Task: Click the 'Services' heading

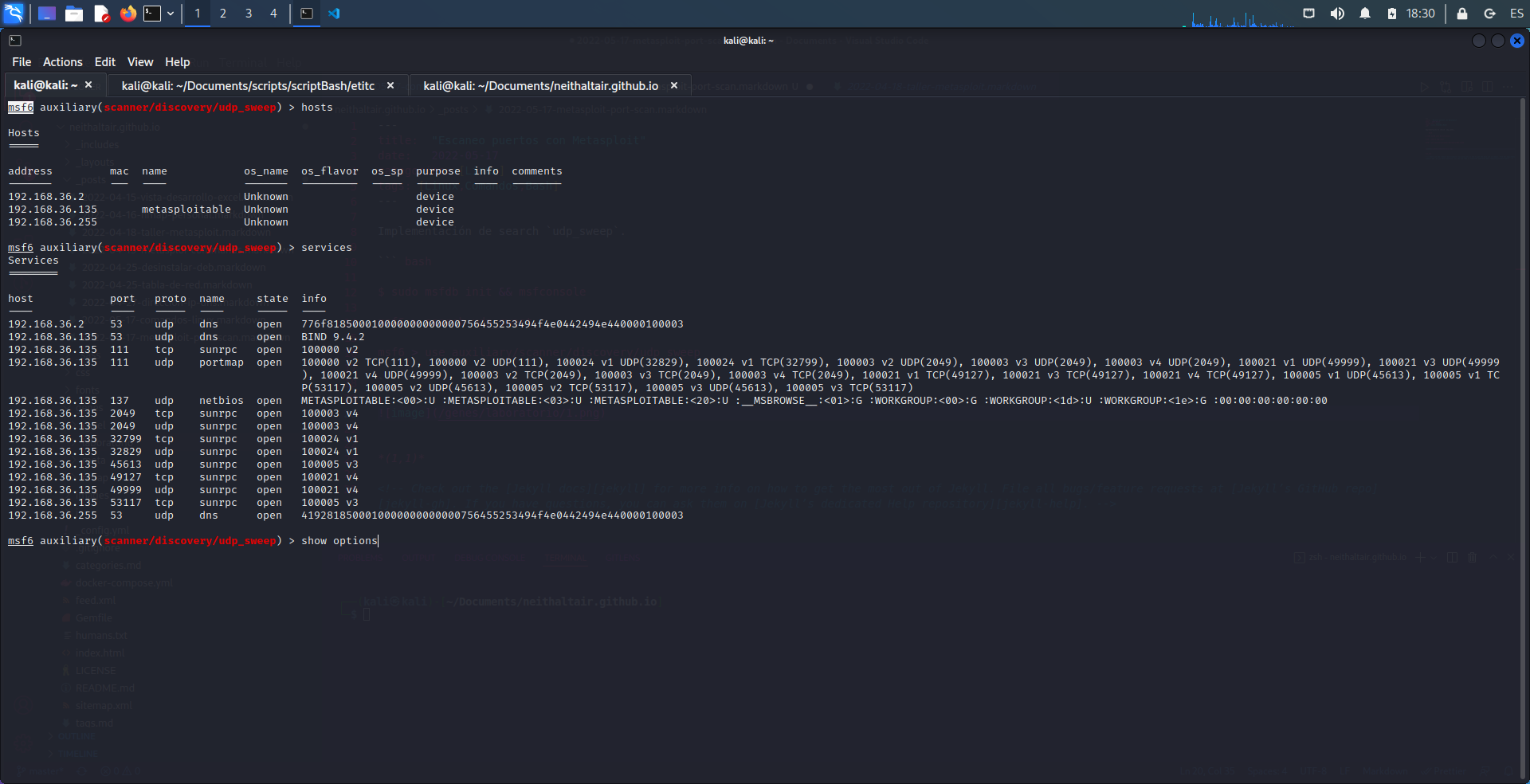Action: [33, 261]
